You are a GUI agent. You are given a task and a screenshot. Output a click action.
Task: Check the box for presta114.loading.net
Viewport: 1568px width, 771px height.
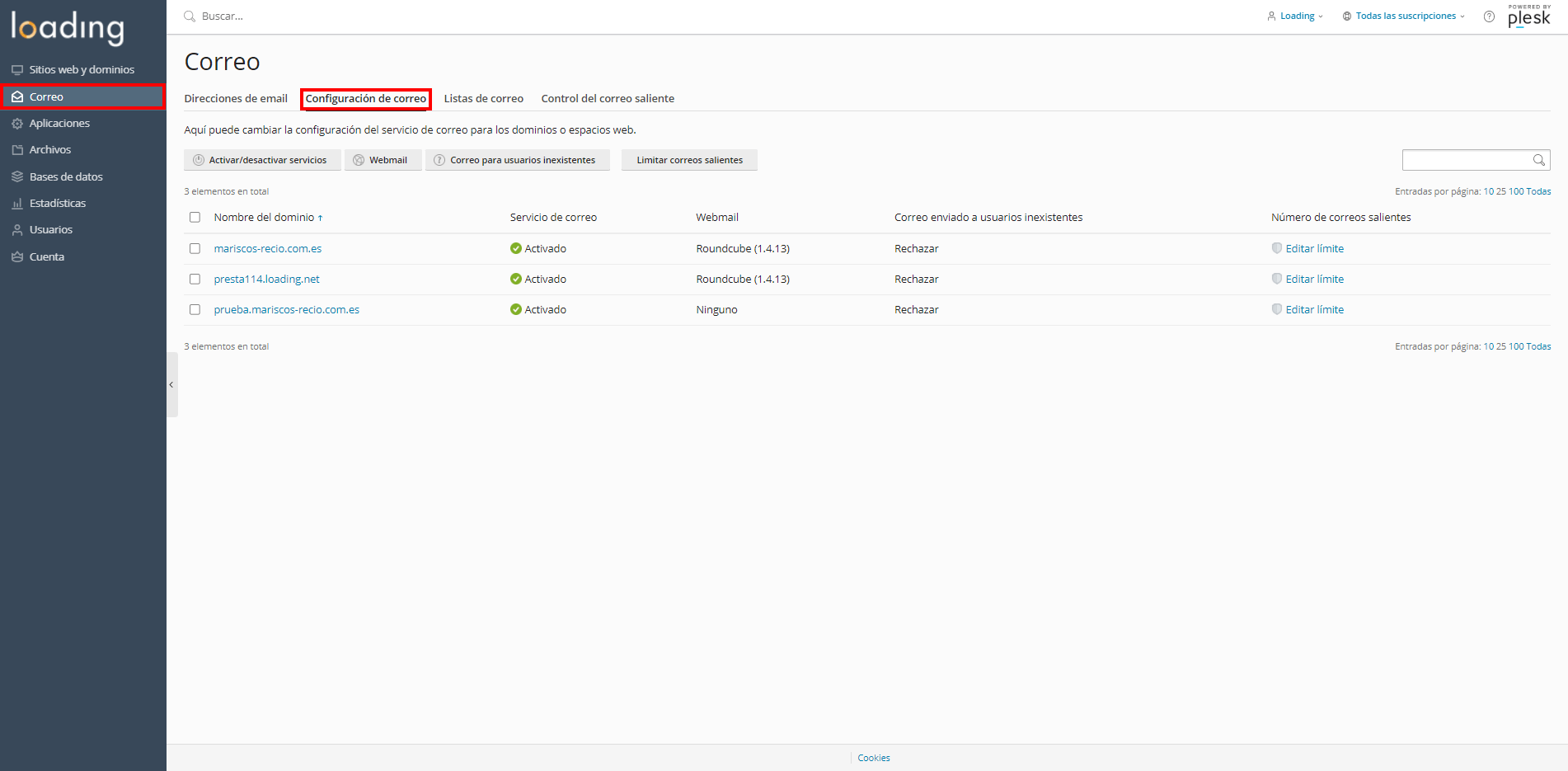coord(195,279)
